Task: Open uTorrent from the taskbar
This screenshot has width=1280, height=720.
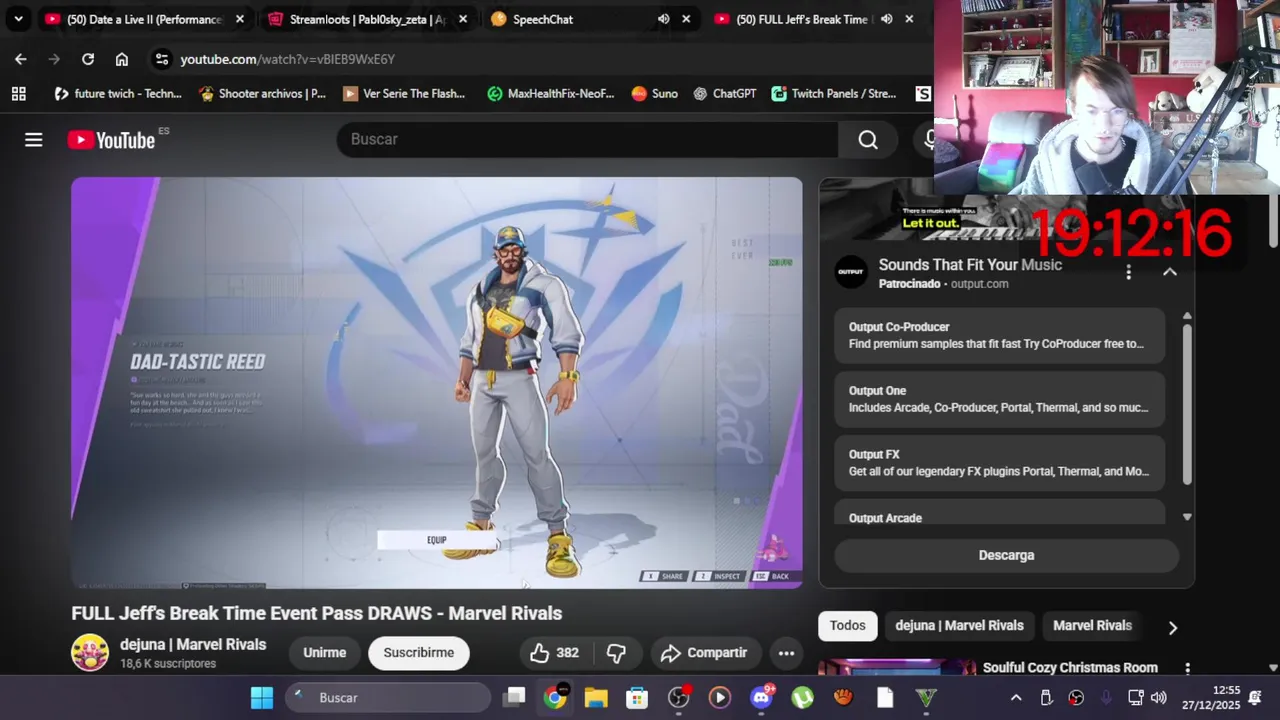Action: click(803, 698)
